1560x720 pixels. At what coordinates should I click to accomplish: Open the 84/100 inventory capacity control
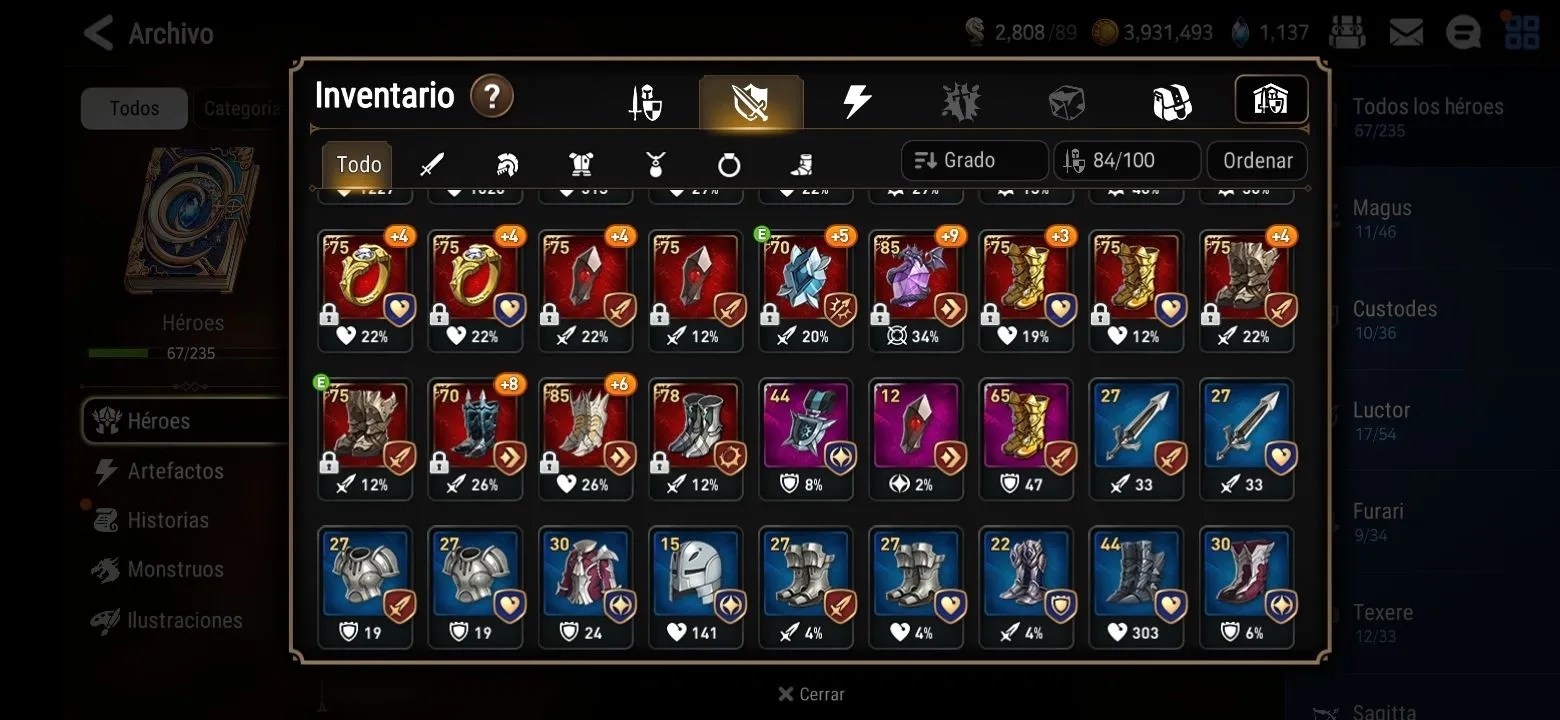pyautogui.click(x=1127, y=161)
